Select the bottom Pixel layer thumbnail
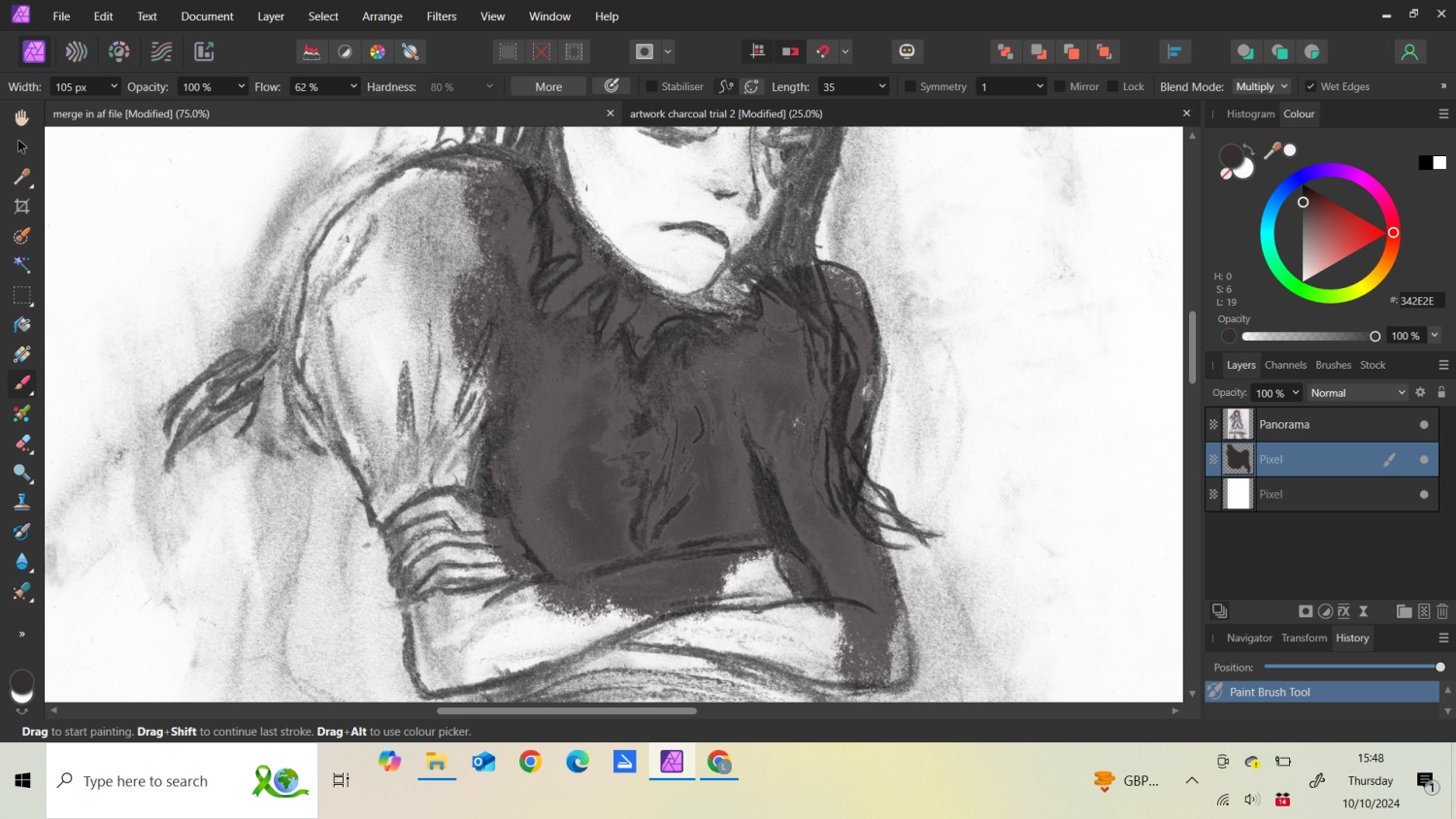1456x819 pixels. 1238,494
